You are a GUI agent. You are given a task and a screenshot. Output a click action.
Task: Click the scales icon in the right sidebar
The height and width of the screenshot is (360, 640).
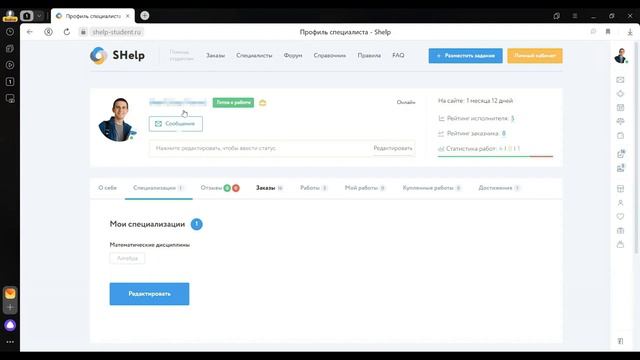pyautogui.click(x=620, y=121)
